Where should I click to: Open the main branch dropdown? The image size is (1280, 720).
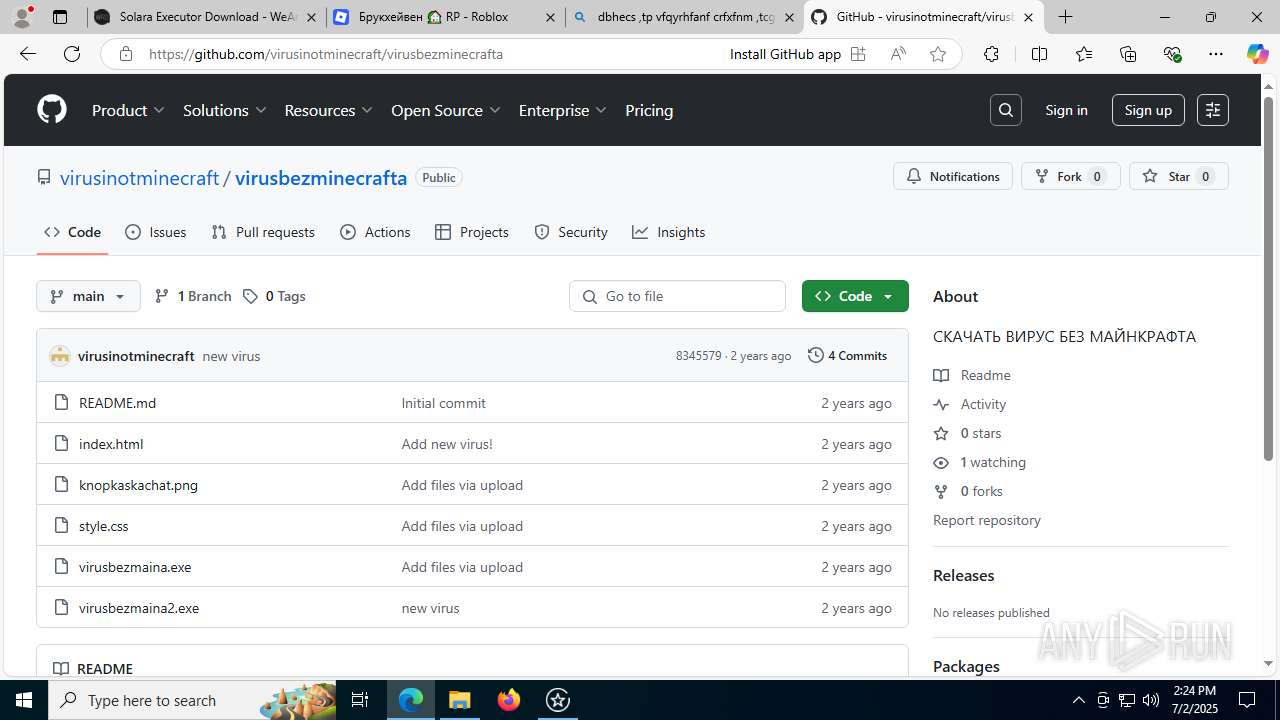tap(88, 296)
